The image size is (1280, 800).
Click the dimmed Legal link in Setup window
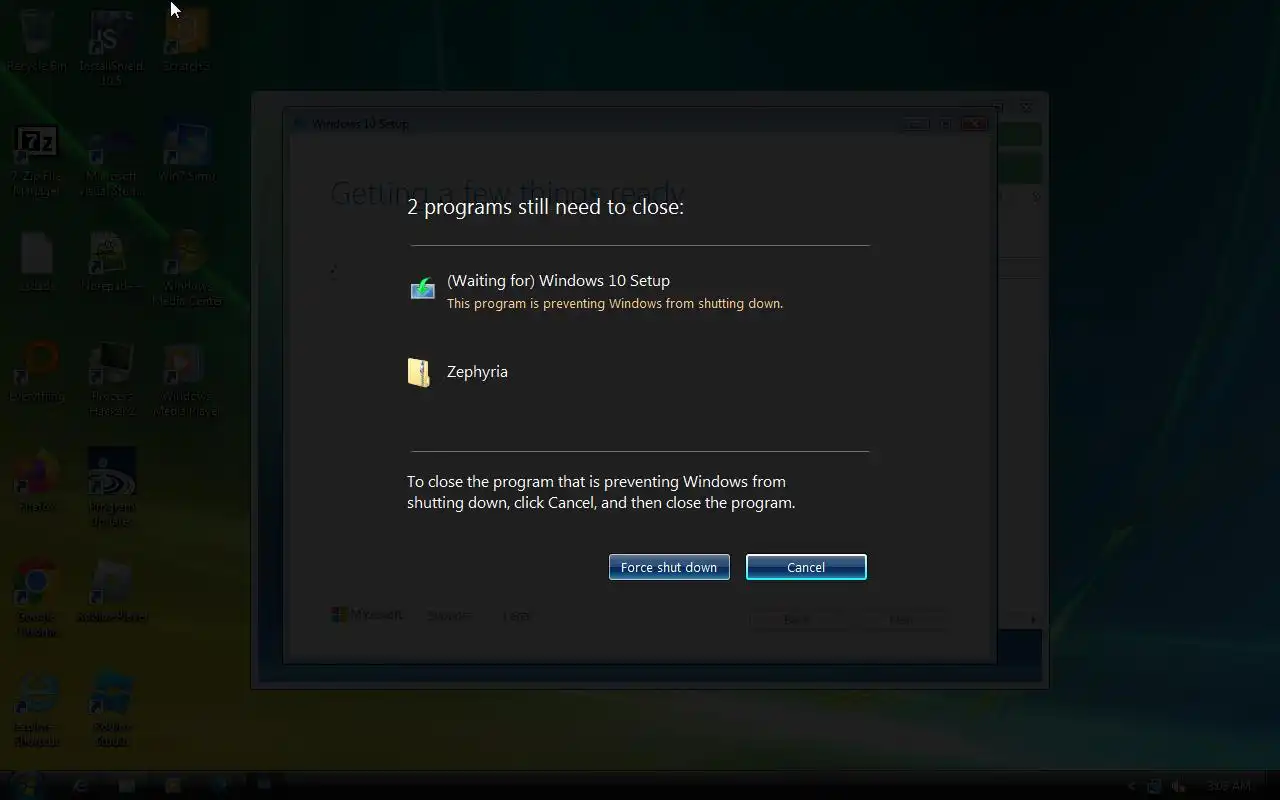[517, 616]
